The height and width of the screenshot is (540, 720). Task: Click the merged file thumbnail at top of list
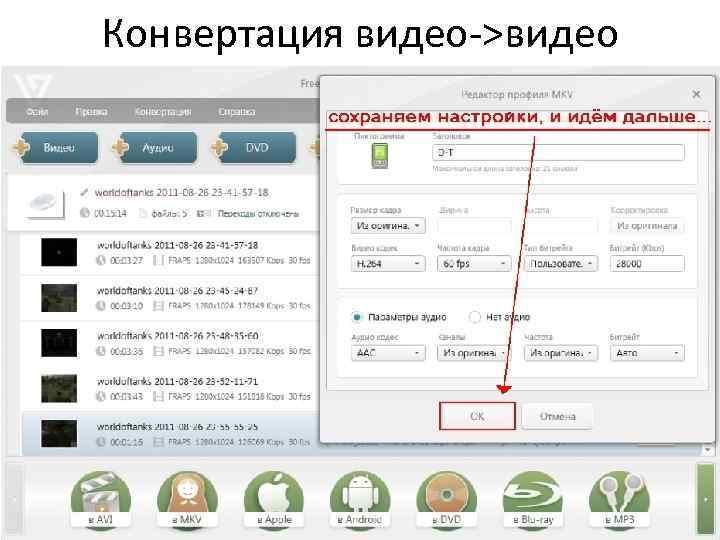(x=45, y=203)
